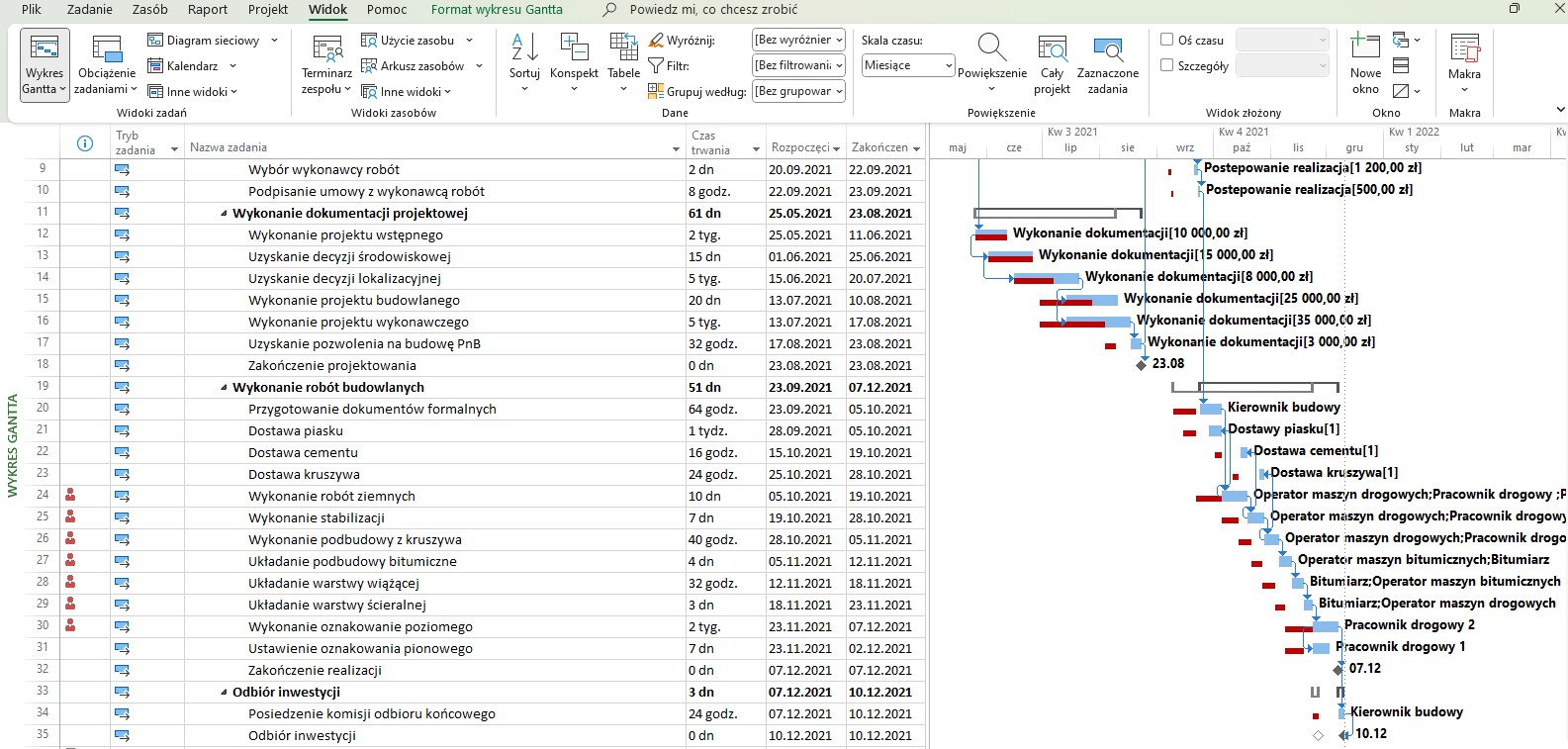Open the Nowe okno window icon
The width and height of the screenshot is (1568, 749).
click(1365, 49)
